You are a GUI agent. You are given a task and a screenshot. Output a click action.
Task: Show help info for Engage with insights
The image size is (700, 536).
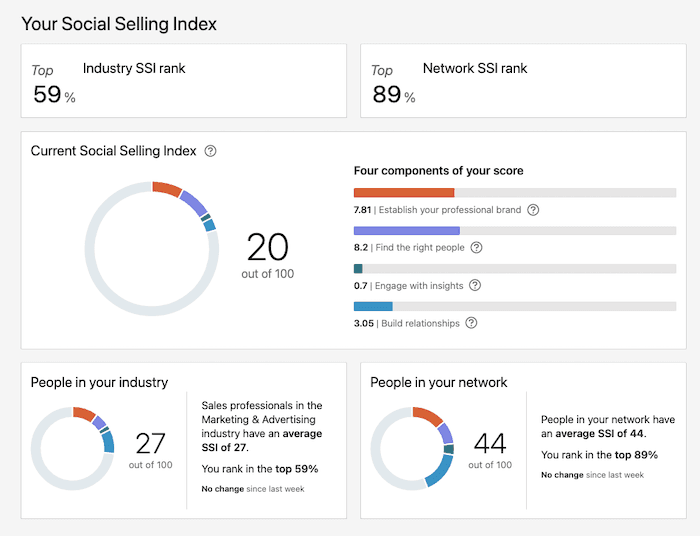pos(474,285)
